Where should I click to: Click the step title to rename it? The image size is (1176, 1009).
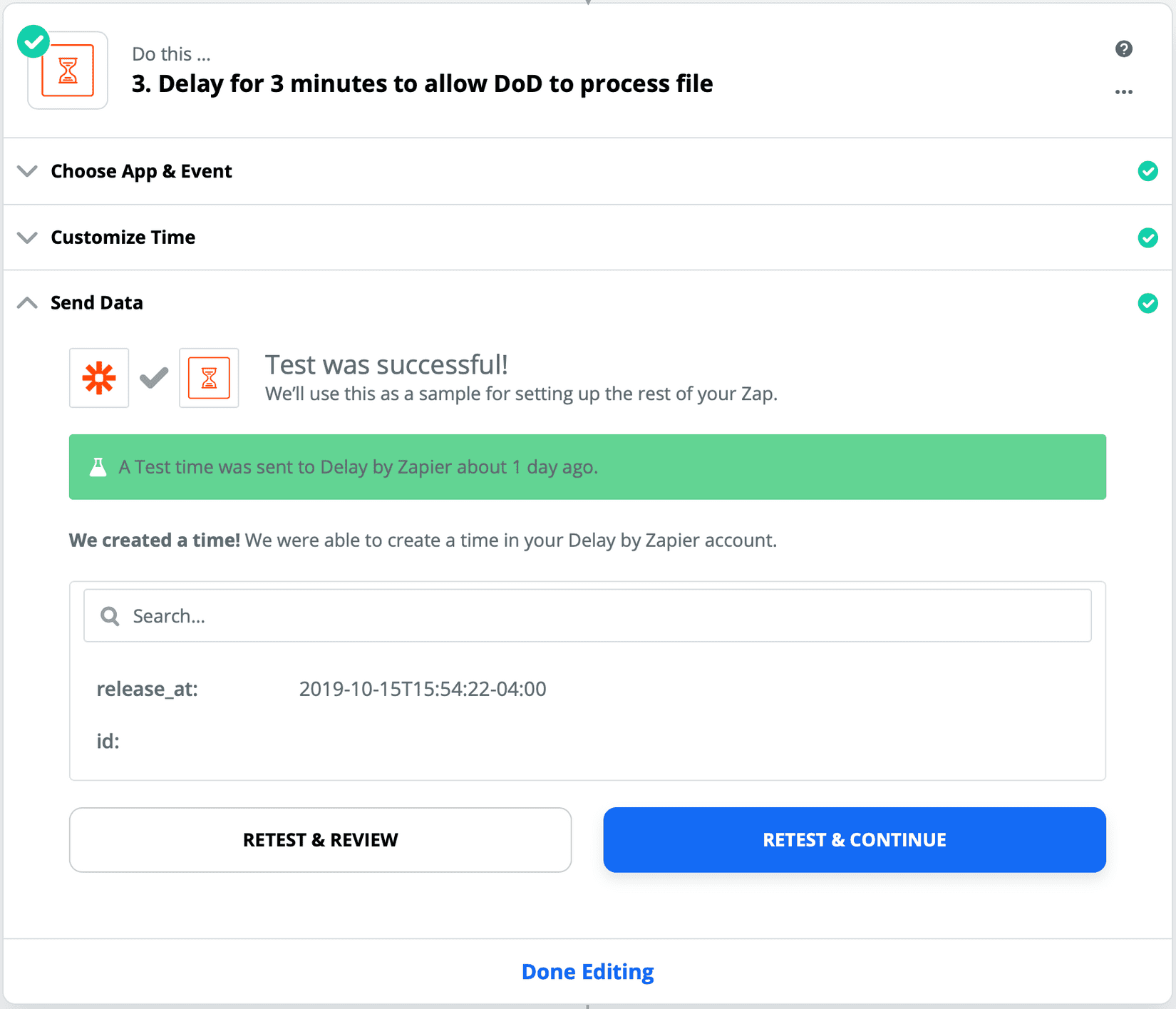422,83
